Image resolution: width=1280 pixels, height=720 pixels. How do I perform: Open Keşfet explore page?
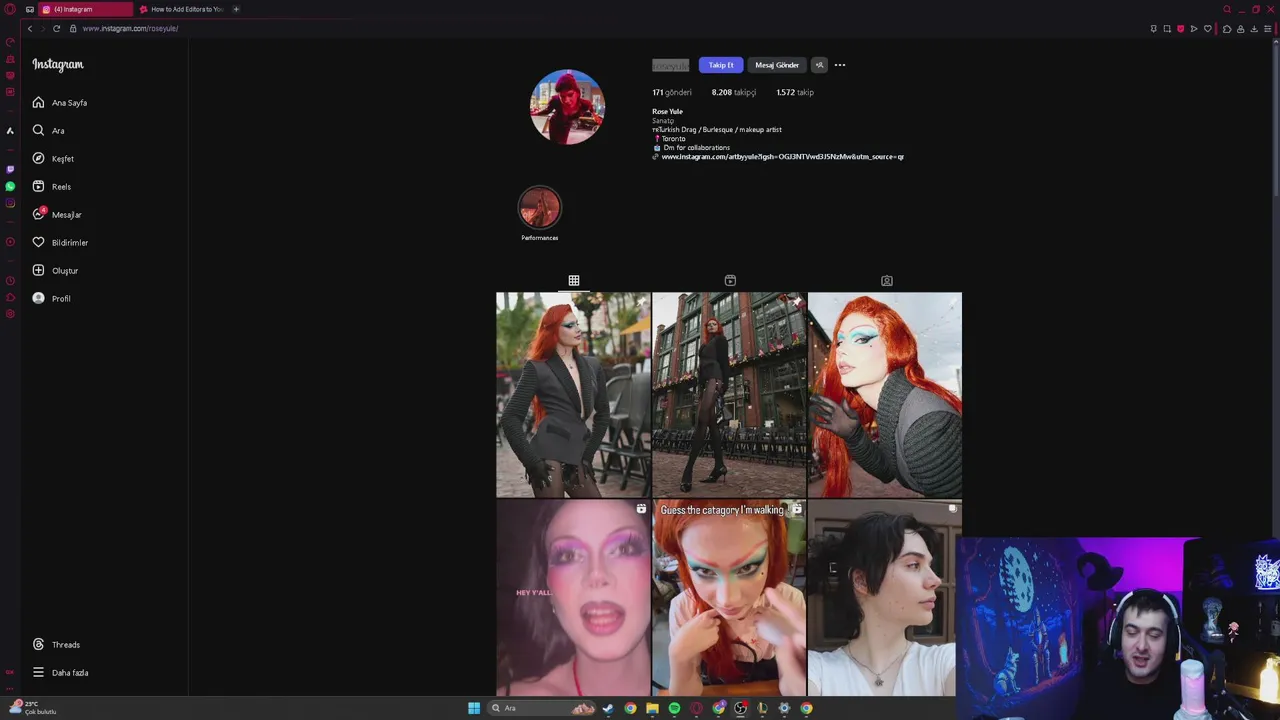(53, 159)
